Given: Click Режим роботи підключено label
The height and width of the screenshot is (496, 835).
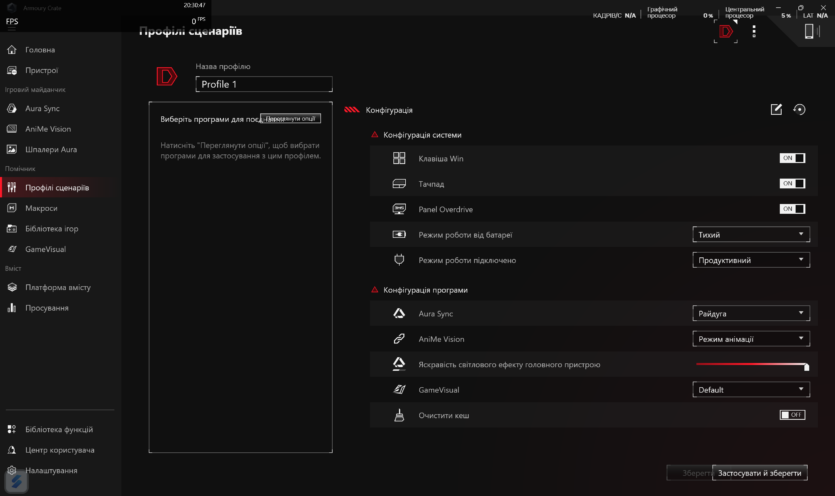Looking at the screenshot, I should [467, 260].
